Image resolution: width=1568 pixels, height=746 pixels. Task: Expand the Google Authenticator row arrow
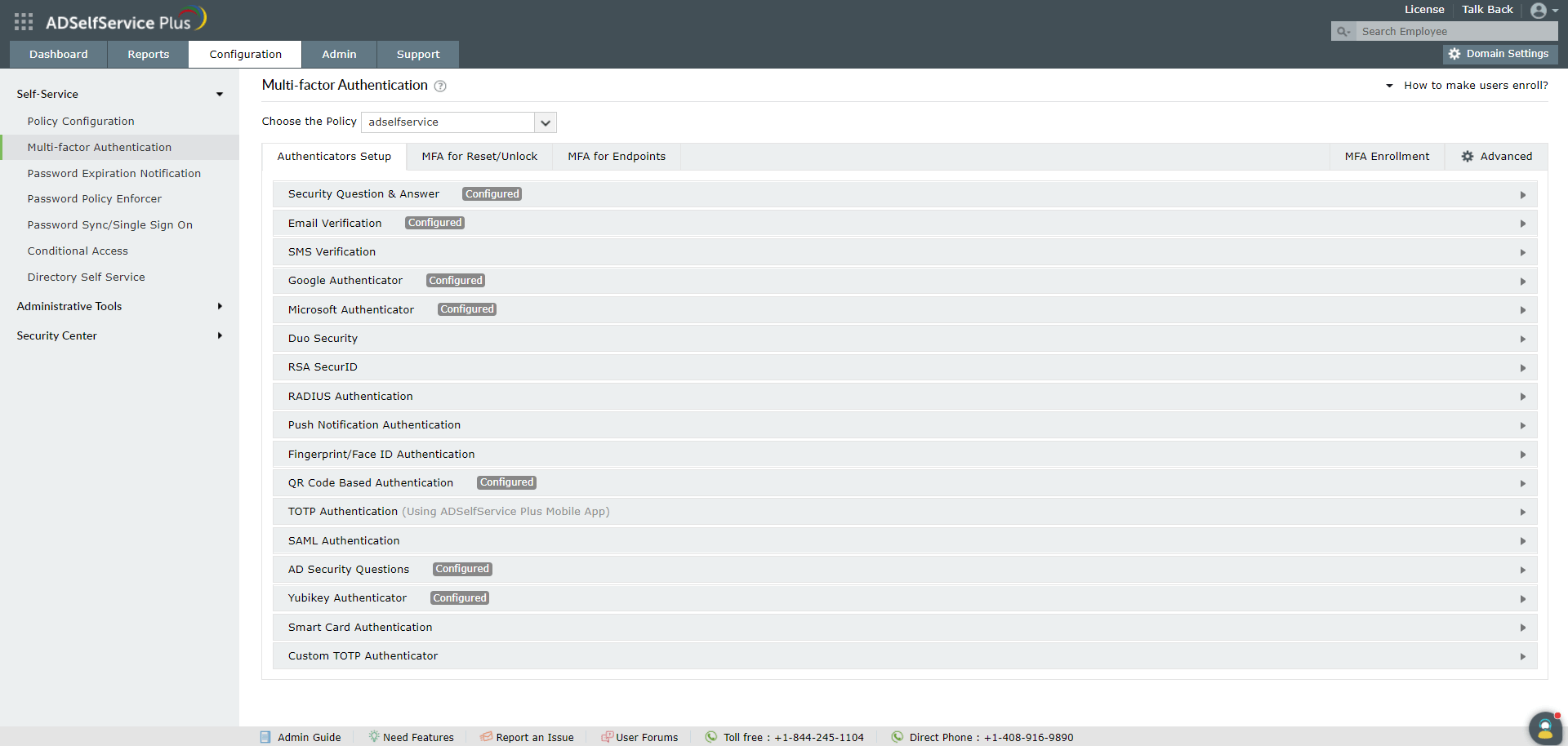click(1523, 282)
